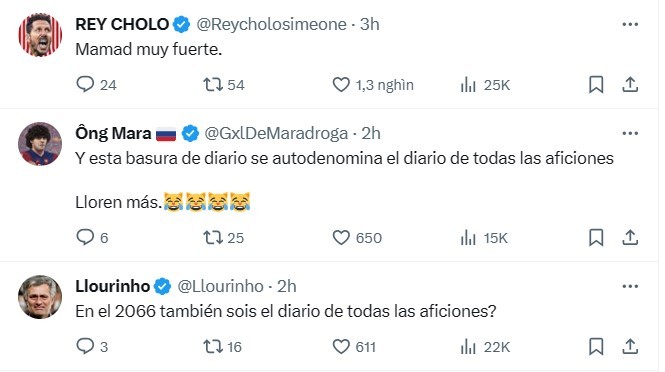Image resolution: width=665 pixels, height=372 pixels.
Task: Share Llourinho's tweet
Action: [x=630, y=347]
